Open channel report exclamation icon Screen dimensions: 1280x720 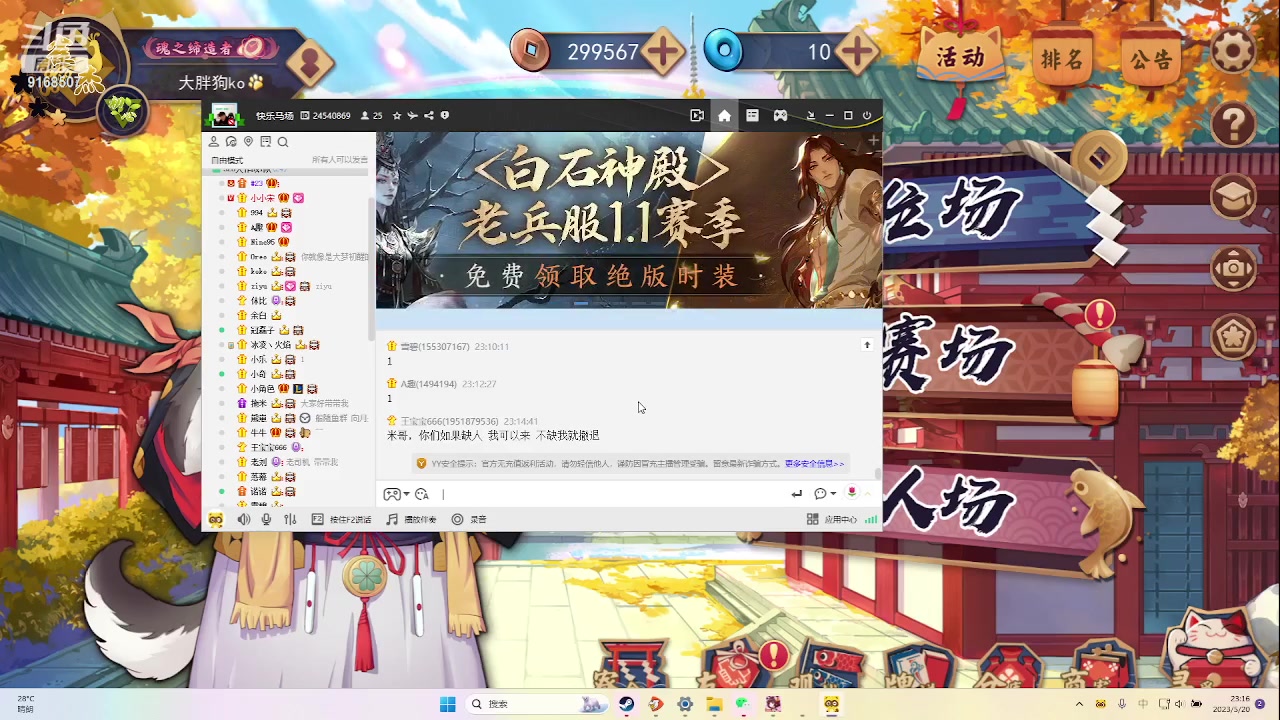click(x=444, y=116)
